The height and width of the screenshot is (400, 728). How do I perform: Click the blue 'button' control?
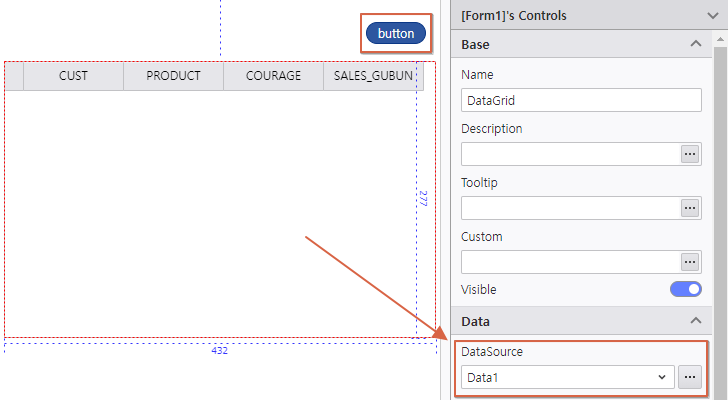coord(396,34)
